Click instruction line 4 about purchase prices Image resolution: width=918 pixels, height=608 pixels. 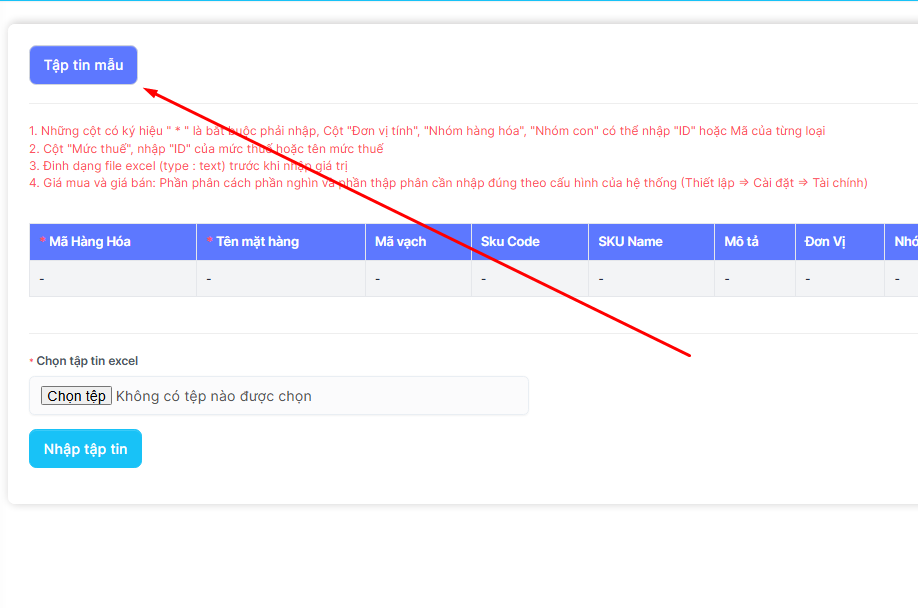coord(448,182)
